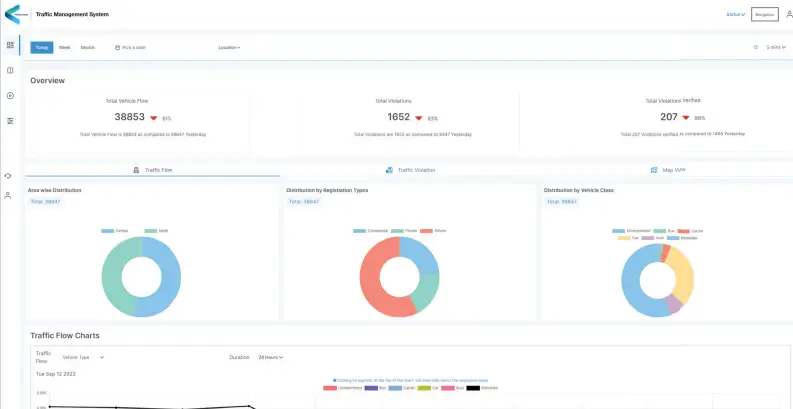Open the play-circle sidebar icon
Image resolution: width=793 pixels, height=409 pixels.
pos(9,95)
